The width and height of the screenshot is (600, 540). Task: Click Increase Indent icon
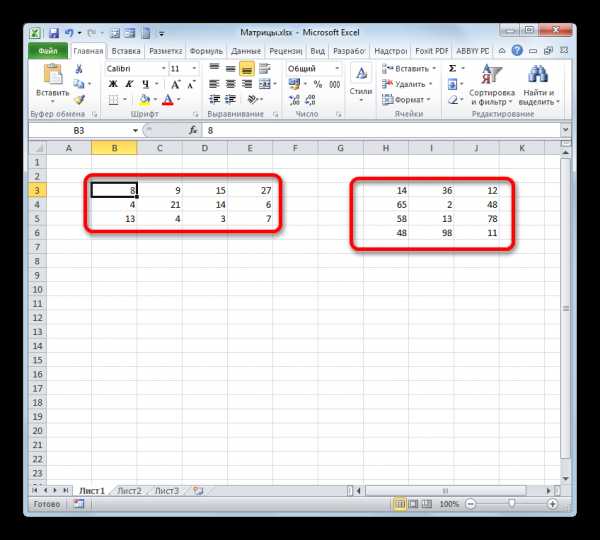tap(230, 100)
